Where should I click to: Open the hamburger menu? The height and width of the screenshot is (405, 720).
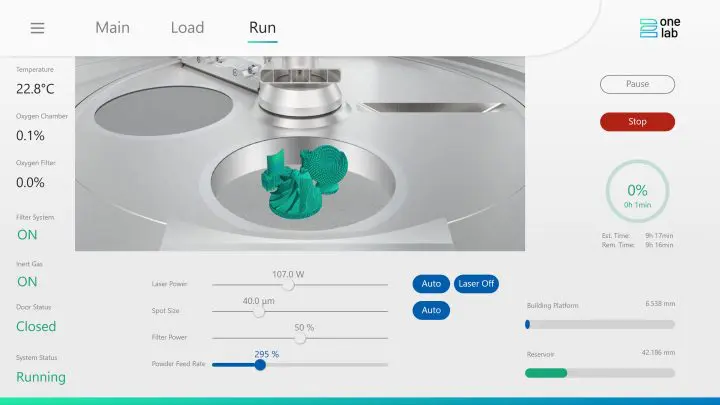[x=37, y=28]
